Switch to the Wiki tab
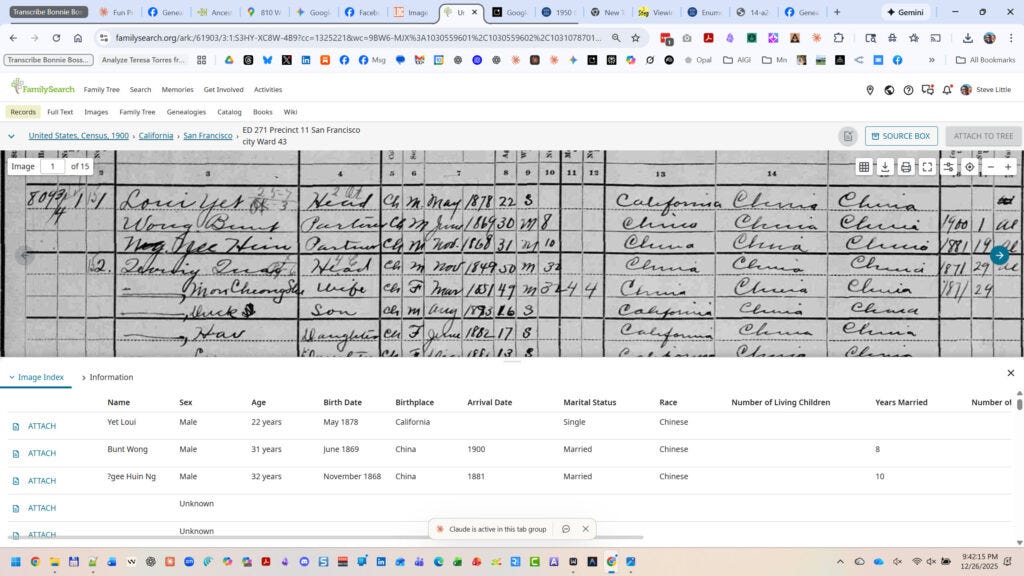 click(291, 112)
